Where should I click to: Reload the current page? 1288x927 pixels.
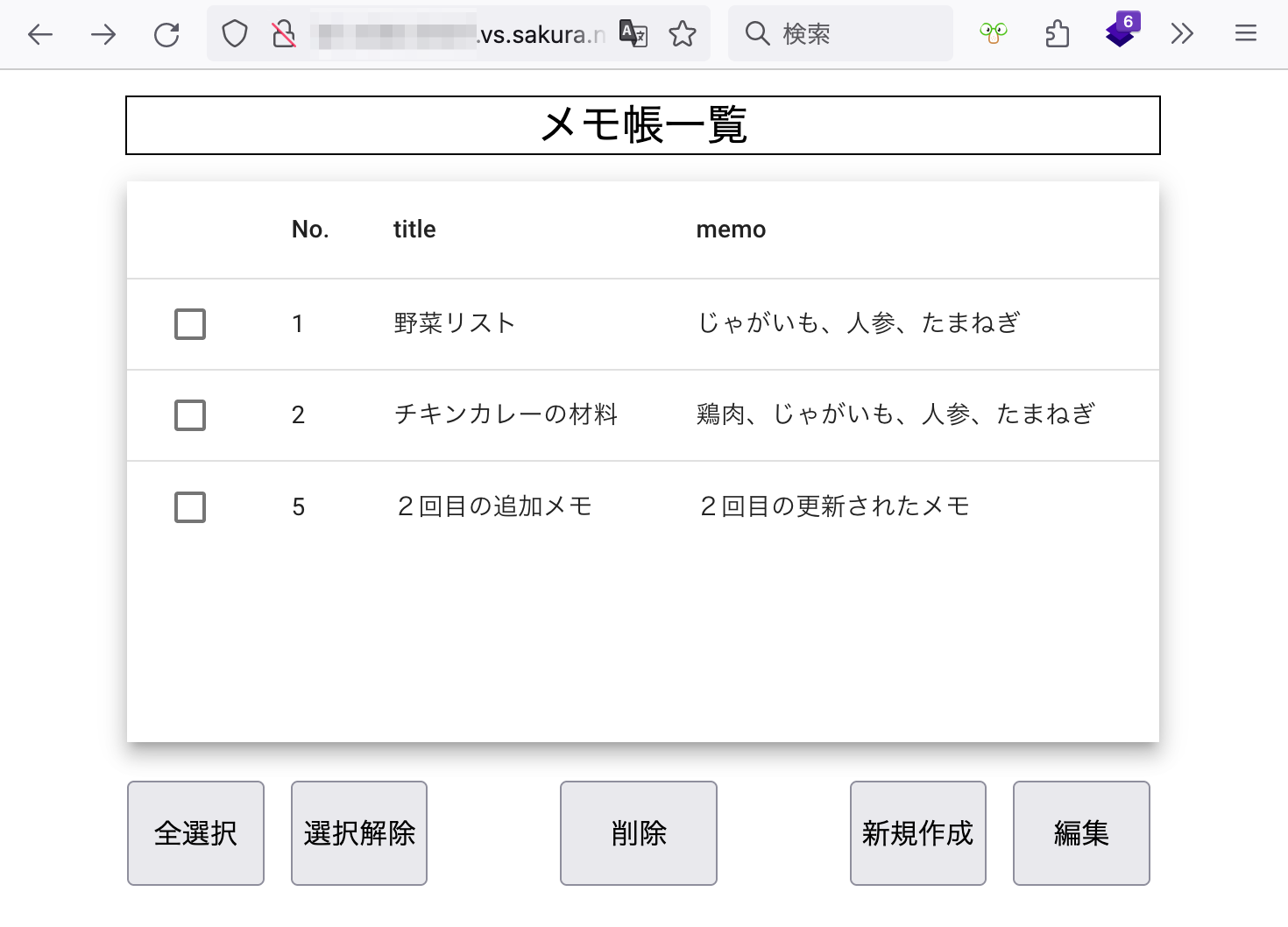click(166, 34)
